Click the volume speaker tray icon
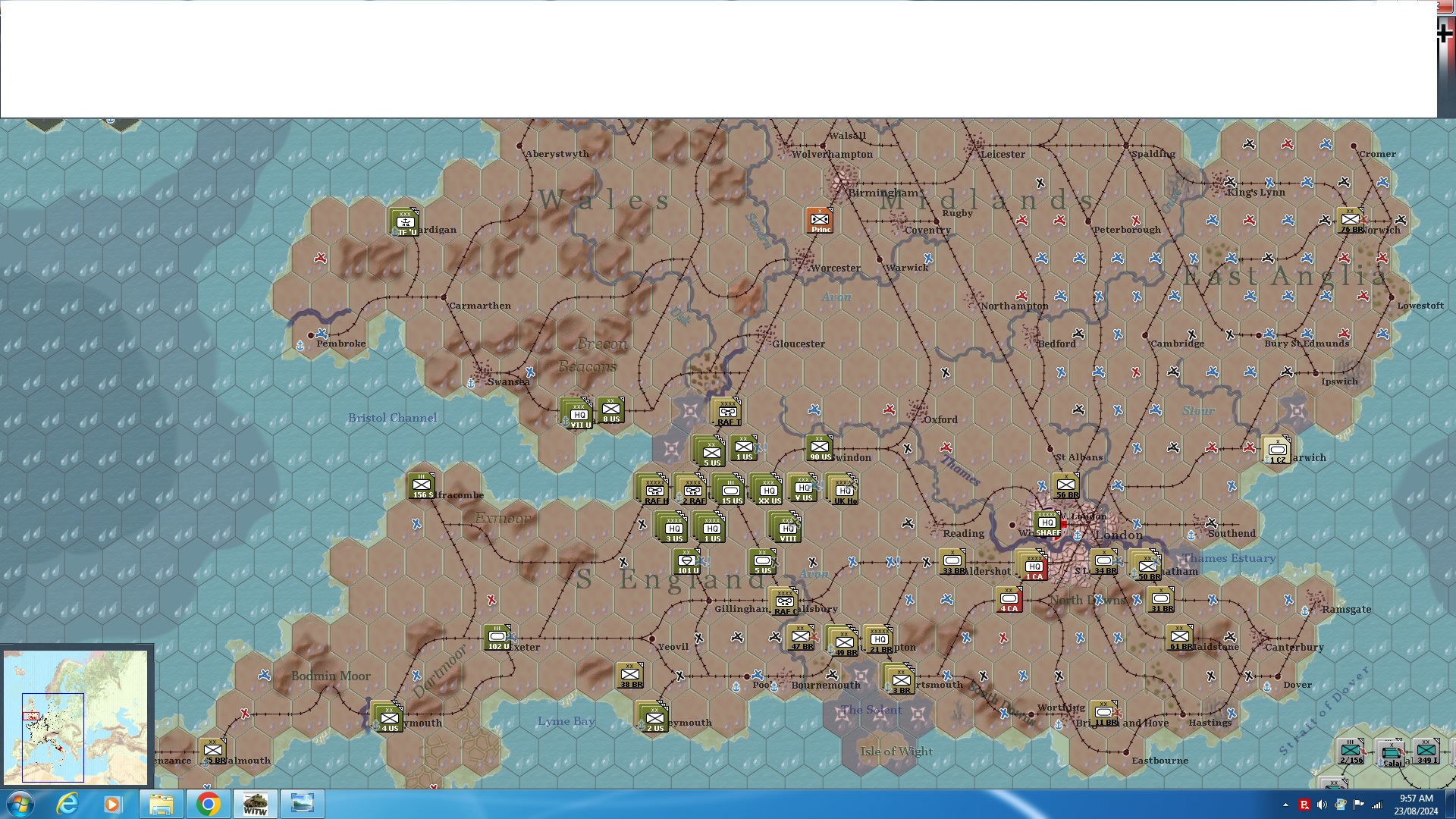The width and height of the screenshot is (1456, 819). pos(1322,805)
